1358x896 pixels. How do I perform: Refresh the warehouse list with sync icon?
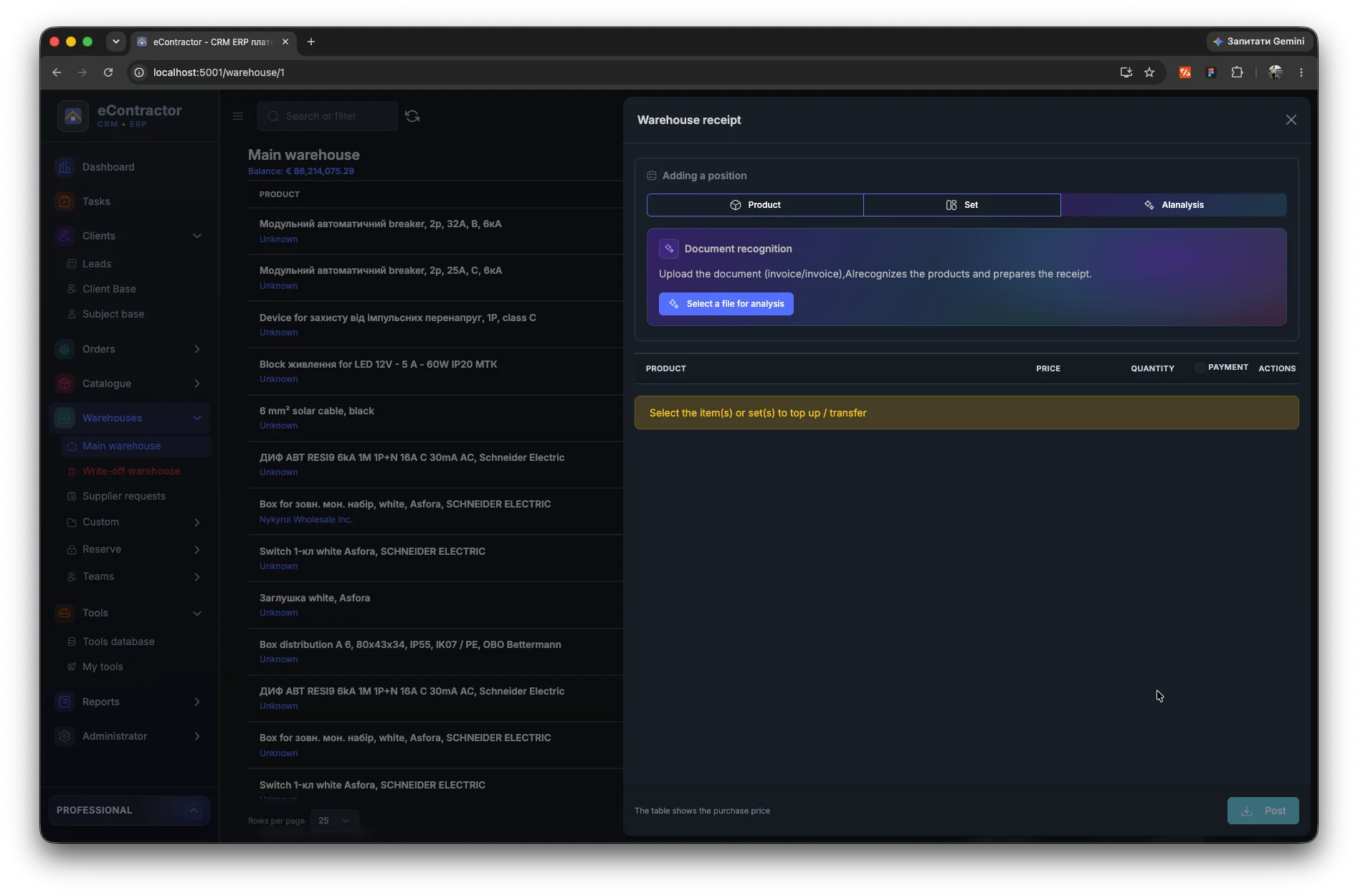tap(412, 116)
